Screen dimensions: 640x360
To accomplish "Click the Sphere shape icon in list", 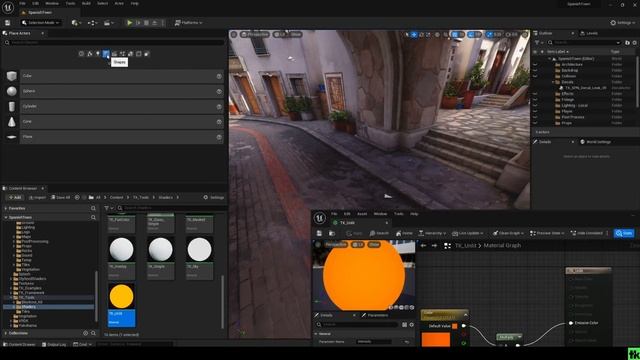I will (11, 91).
